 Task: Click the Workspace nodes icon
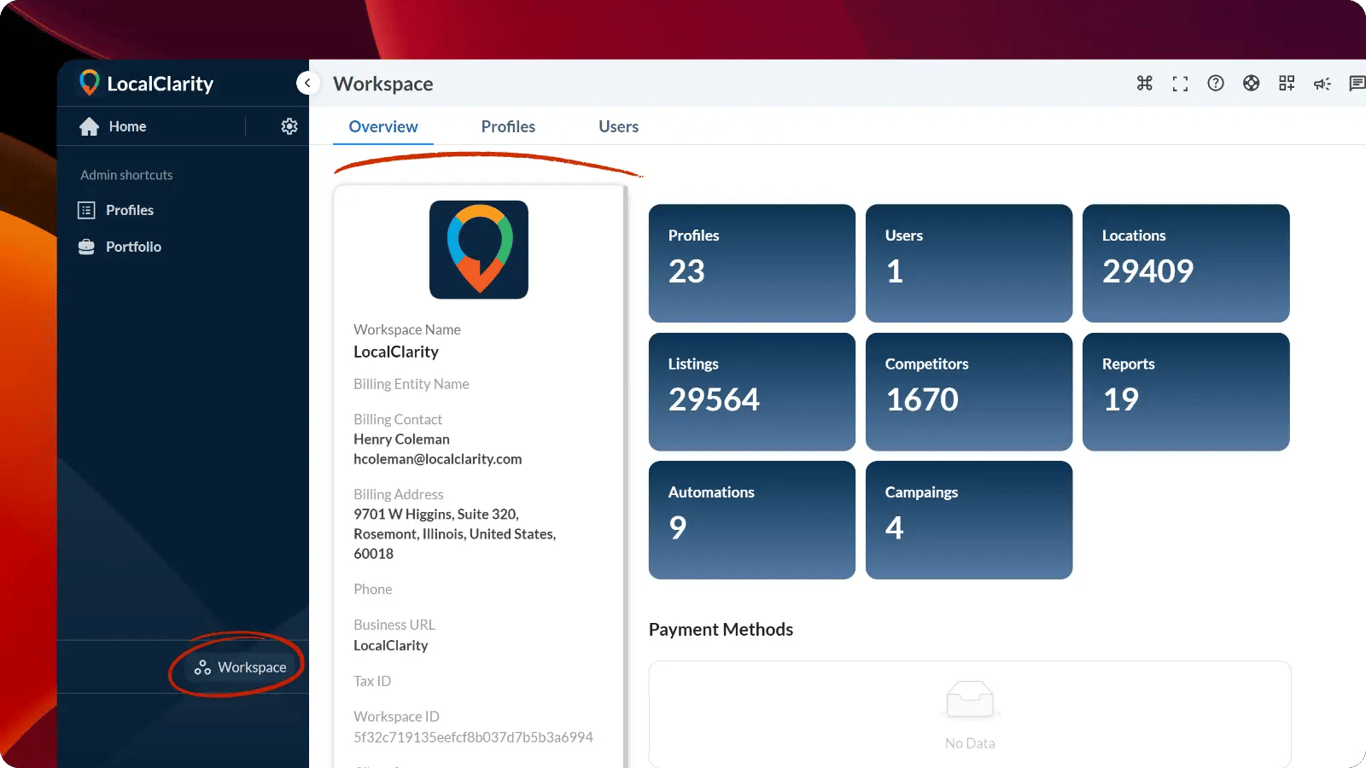click(202, 667)
